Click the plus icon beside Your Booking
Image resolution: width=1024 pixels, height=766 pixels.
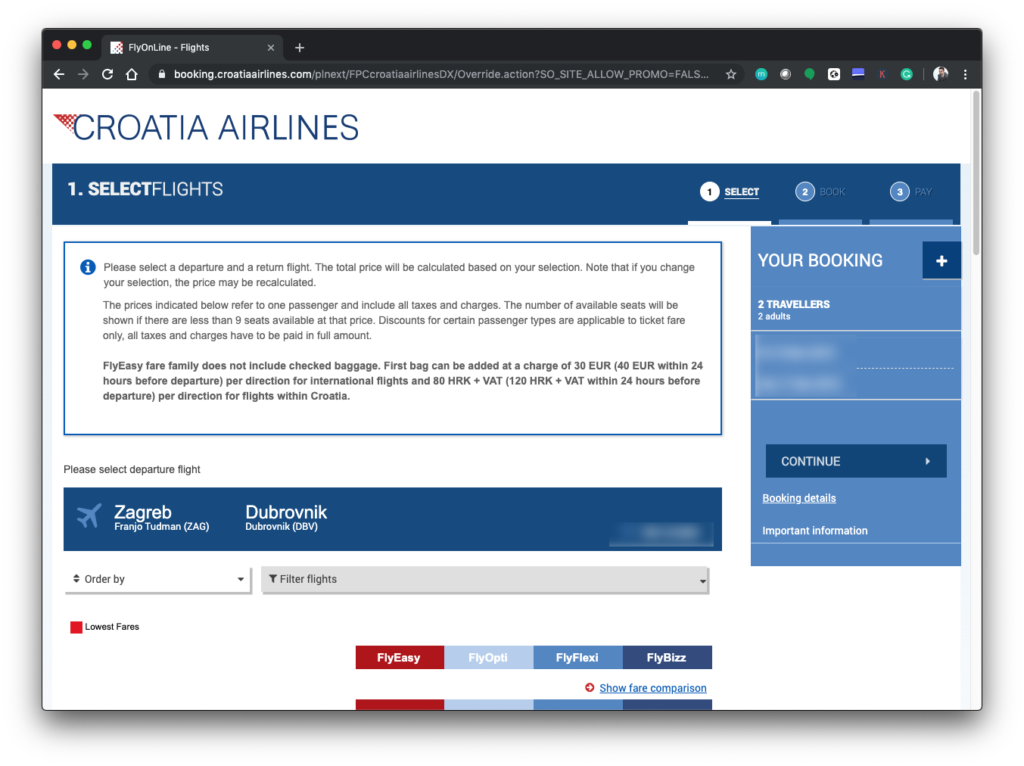click(x=940, y=261)
